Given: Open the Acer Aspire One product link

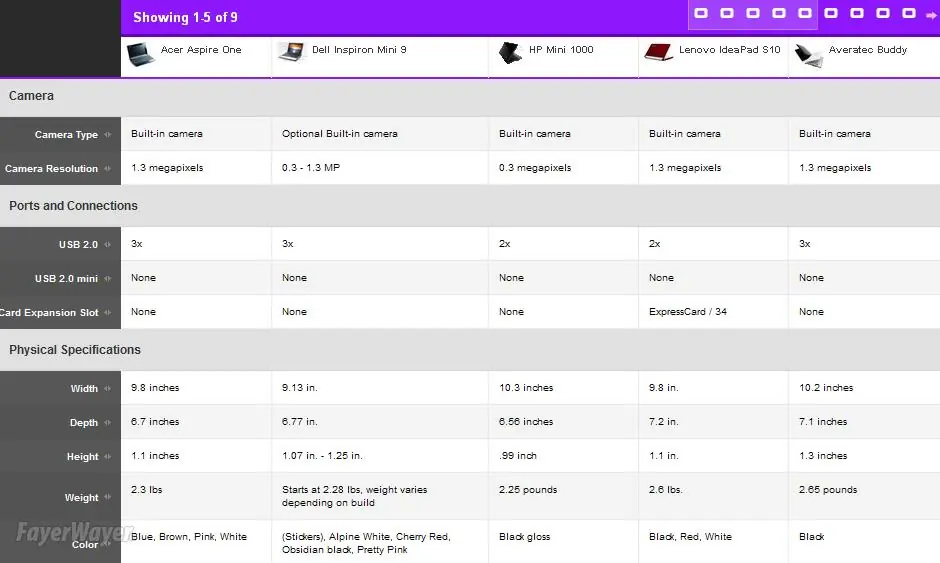Looking at the screenshot, I should click(x=201, y=50).
